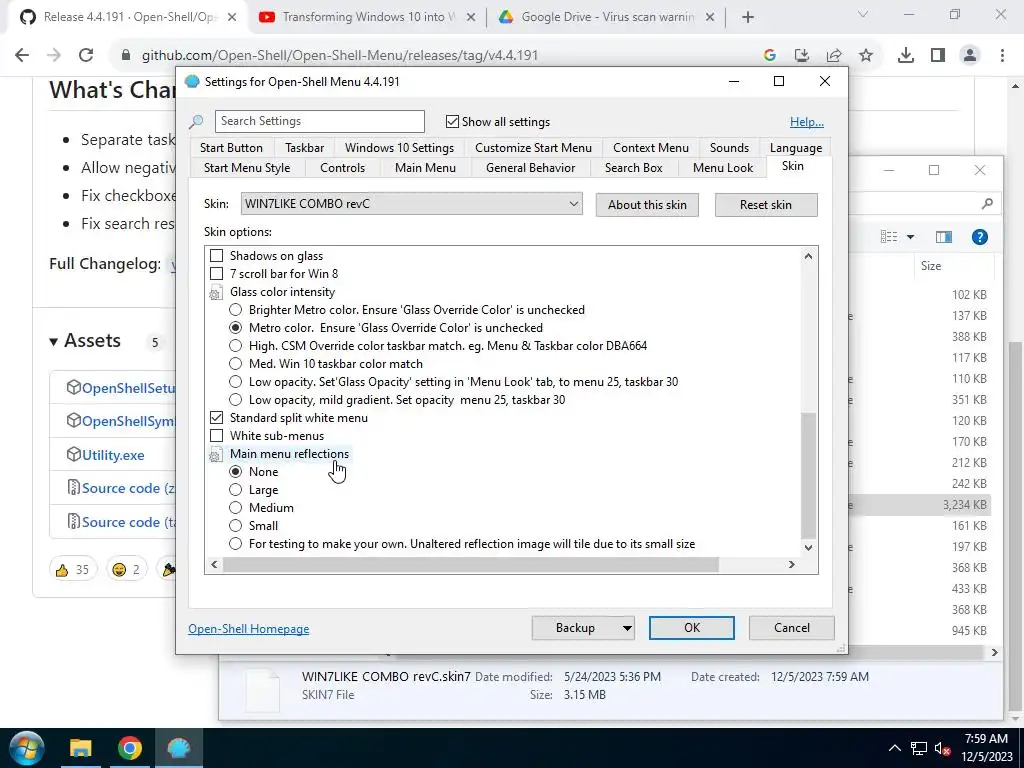Click Cancel in settings dialog
Image resolution: width=1024 pixels, height=768 pixels.
tap(792, 628)
